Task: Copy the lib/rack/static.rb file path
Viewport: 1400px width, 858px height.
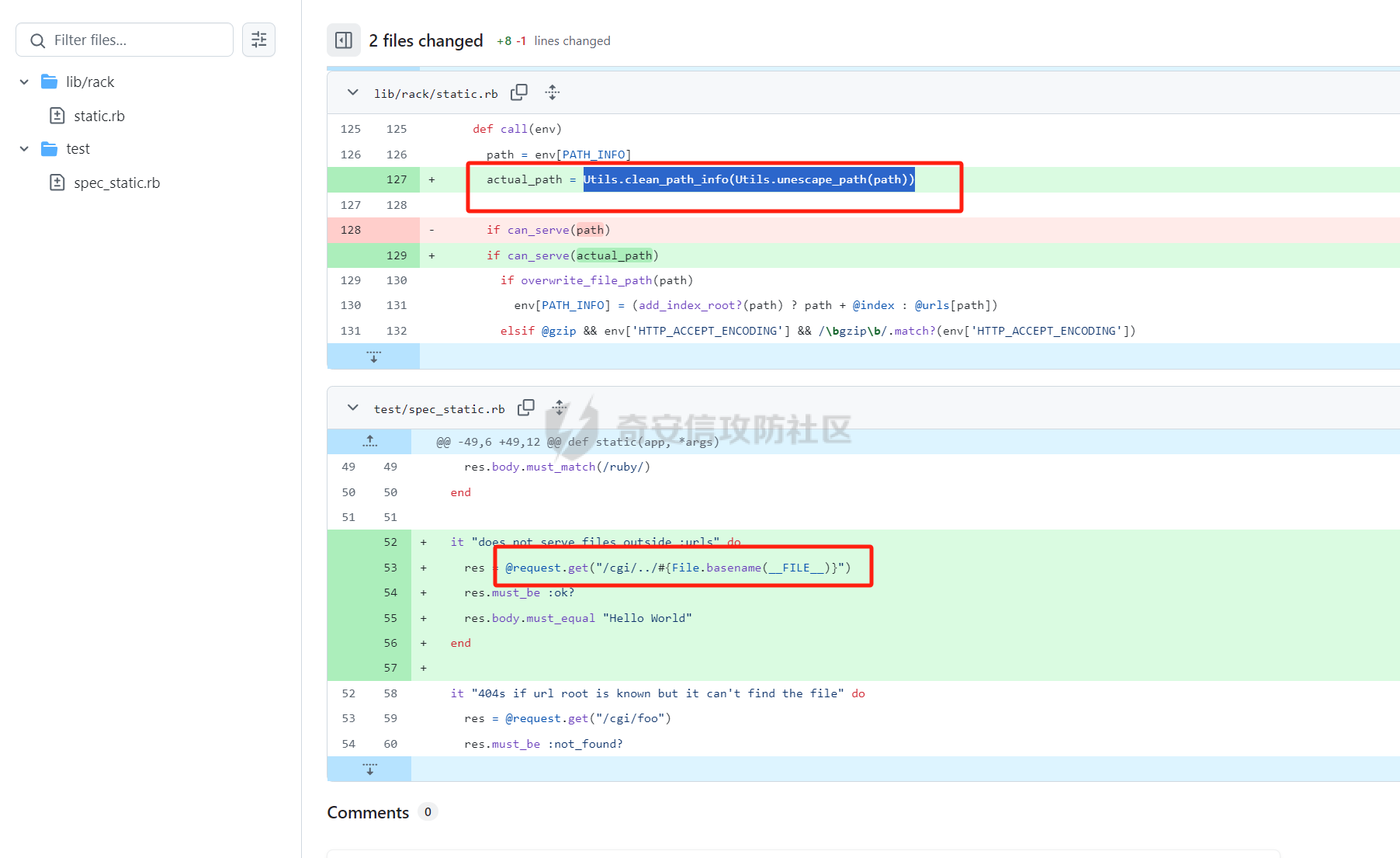Action: coord(519,92)
